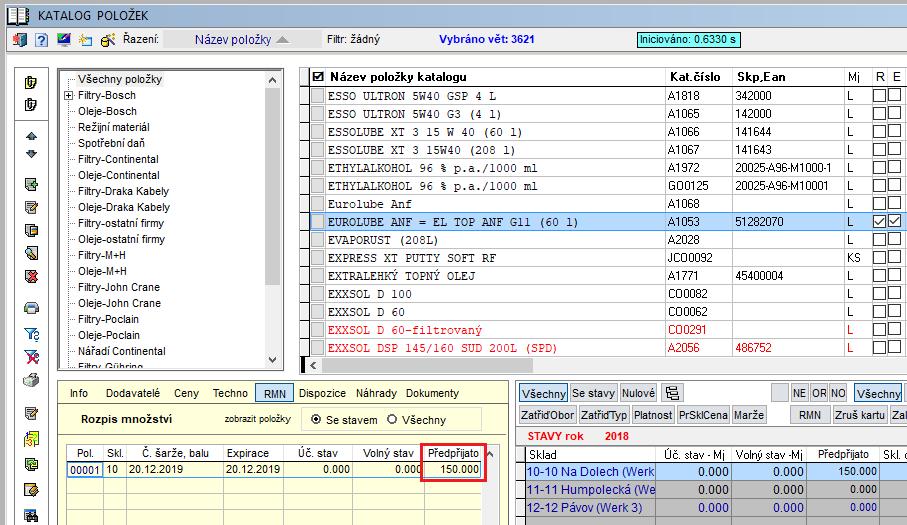Copy item using the duplicate card icon
This screenshot has height=525, width=907.
pos(31,230)
